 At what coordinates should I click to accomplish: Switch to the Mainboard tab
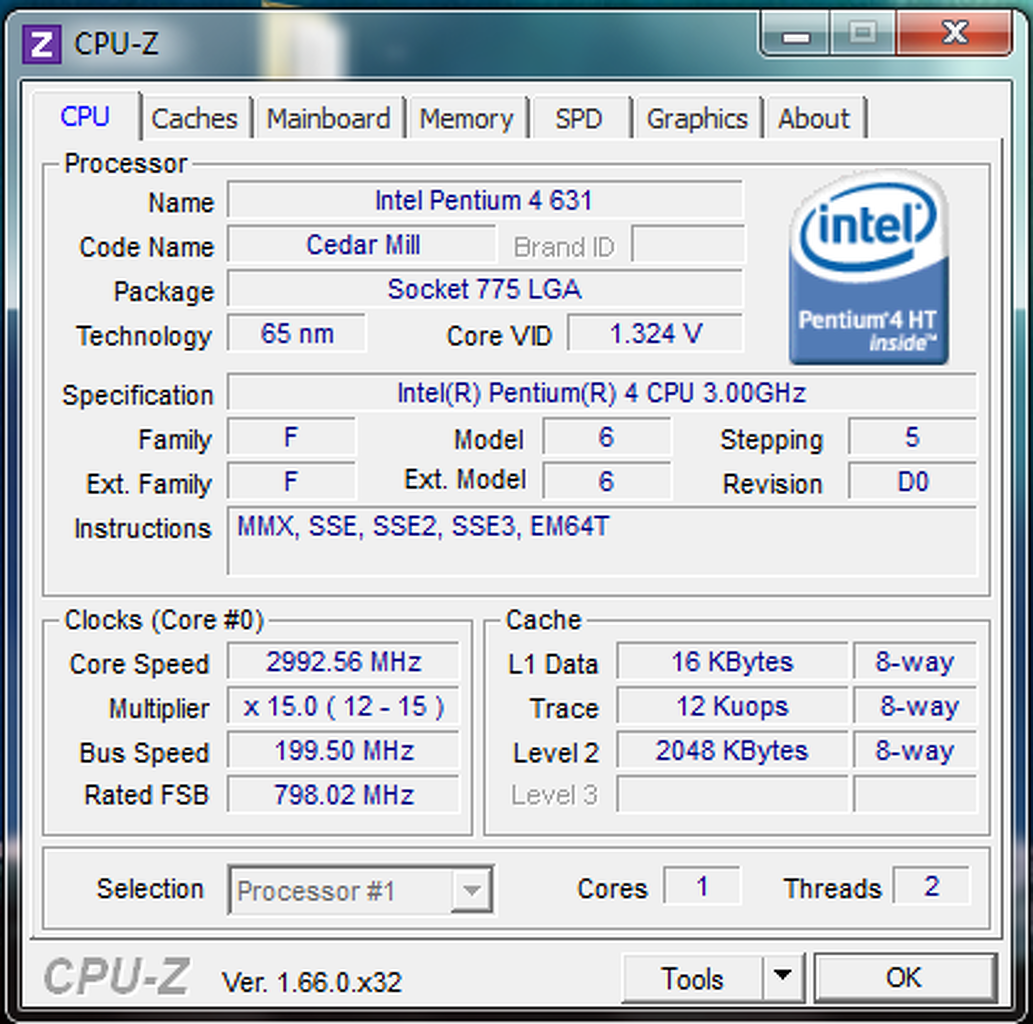pos(329,119)
